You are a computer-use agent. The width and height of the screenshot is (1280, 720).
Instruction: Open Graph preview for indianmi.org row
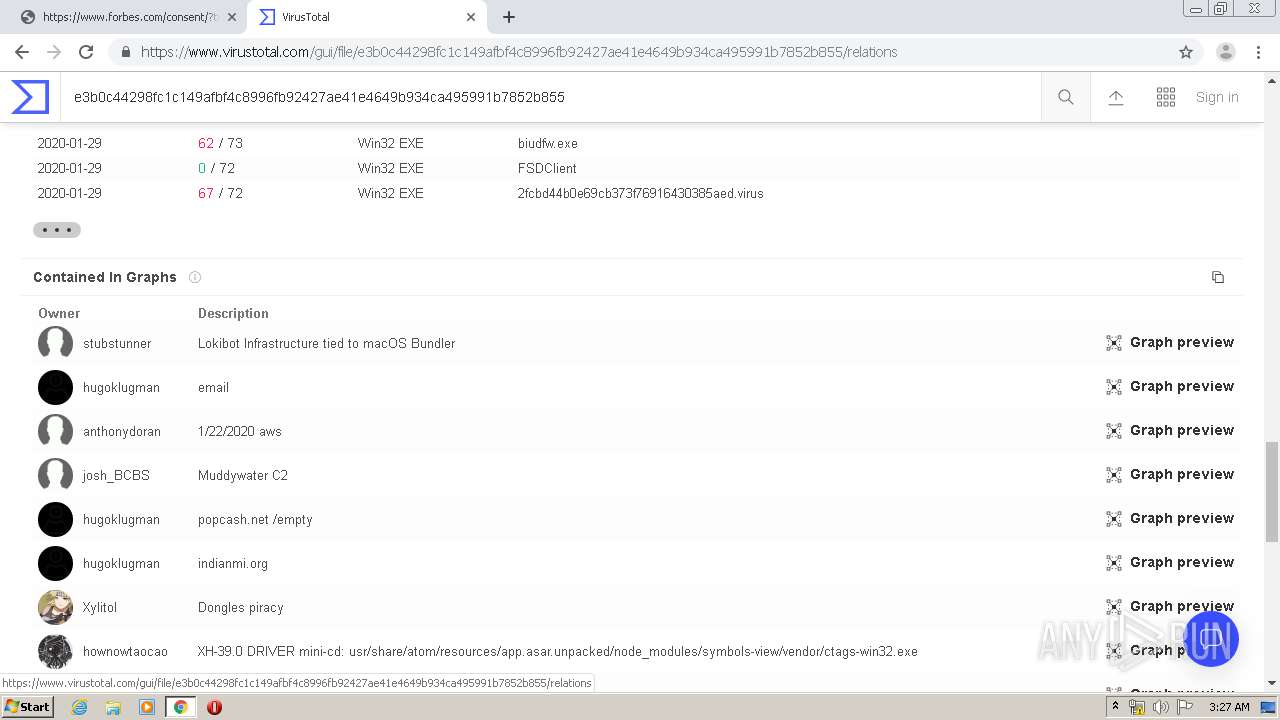point(1170,563)
